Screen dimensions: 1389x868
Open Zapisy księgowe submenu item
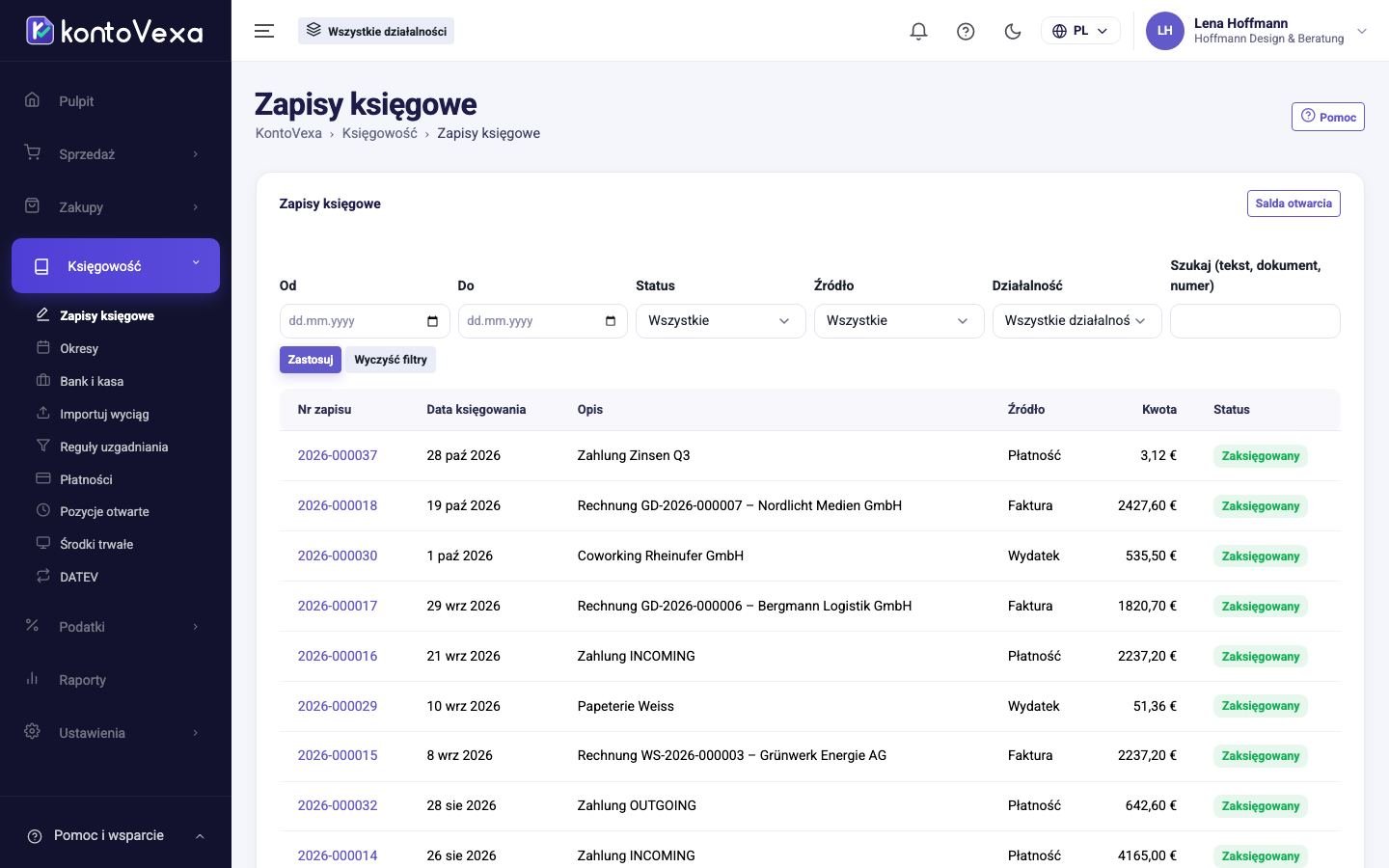(x=107, y=315)
